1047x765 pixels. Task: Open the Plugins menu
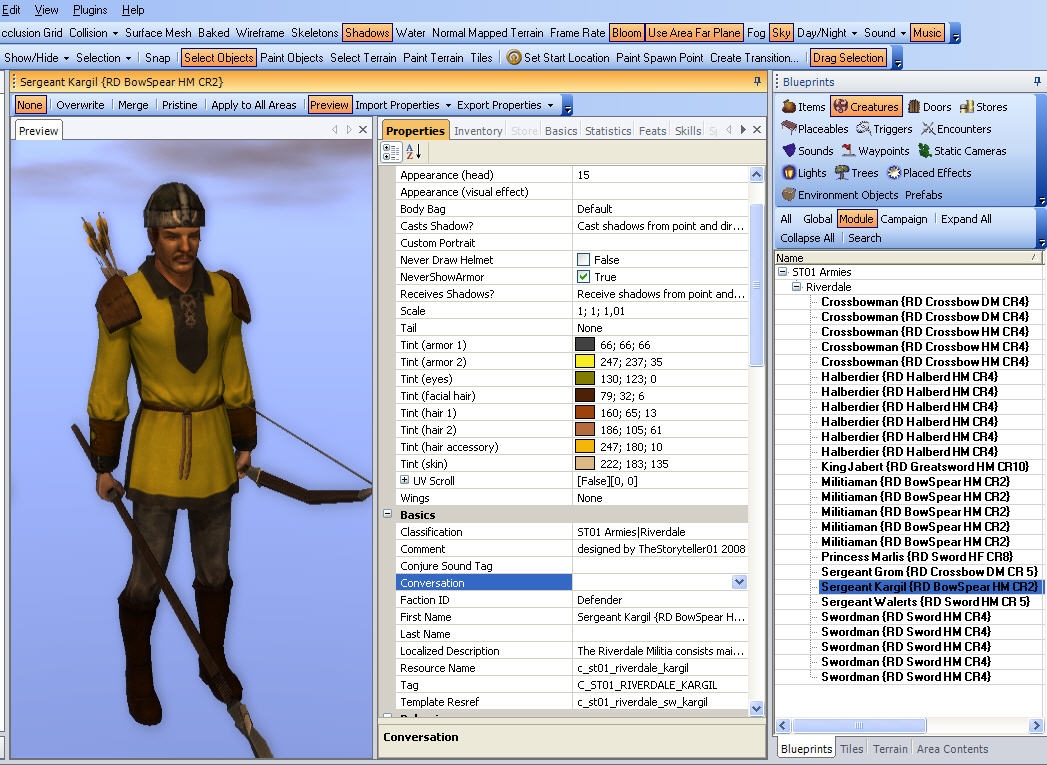pos(90,10)
